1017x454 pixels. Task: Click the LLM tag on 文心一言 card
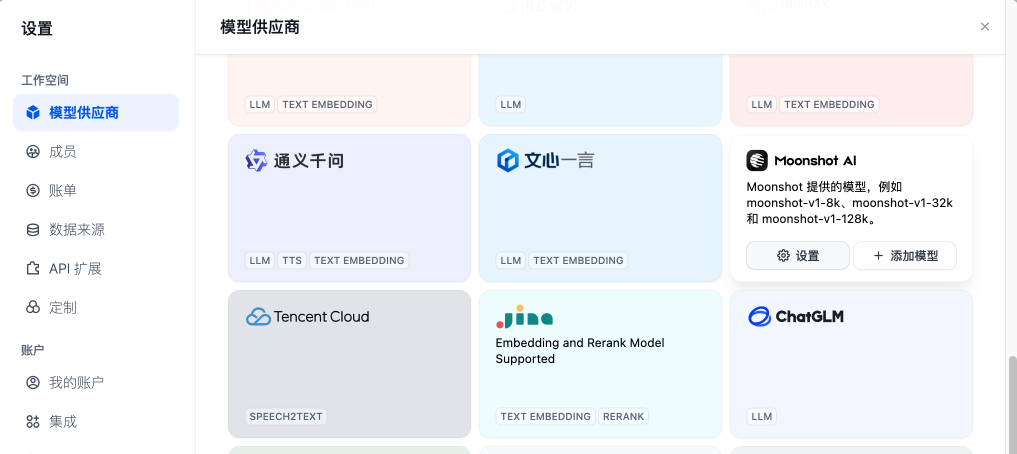tap(511, 261)
